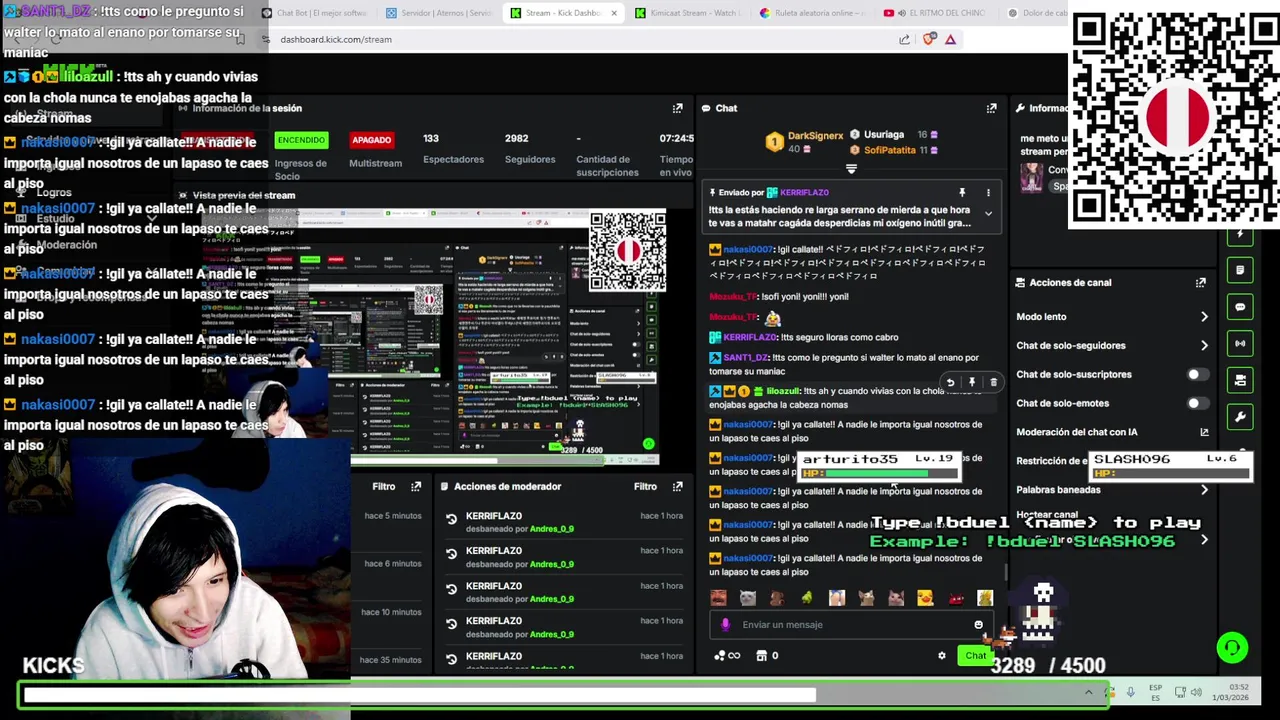Click the wrench sidebar icon
This screenshot has width=1280, height=720.
(x=1240, y=417)
